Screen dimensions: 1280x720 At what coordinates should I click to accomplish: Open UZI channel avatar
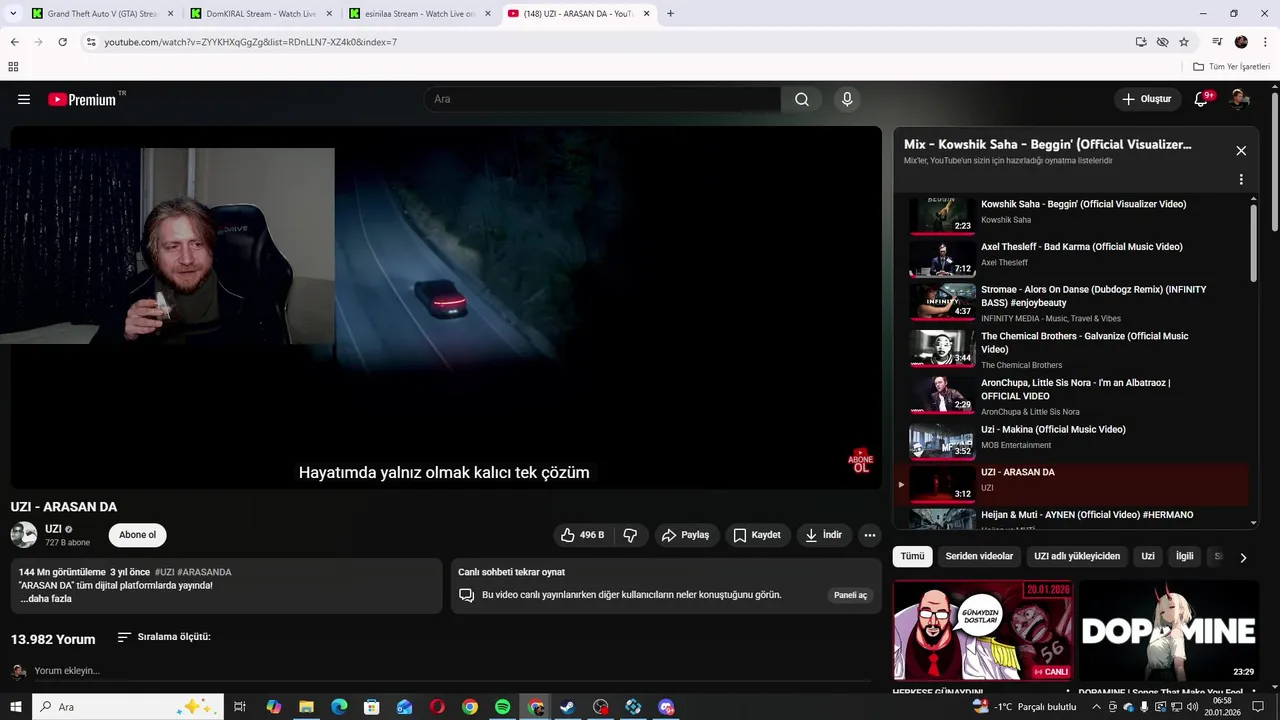pos(24,535)
